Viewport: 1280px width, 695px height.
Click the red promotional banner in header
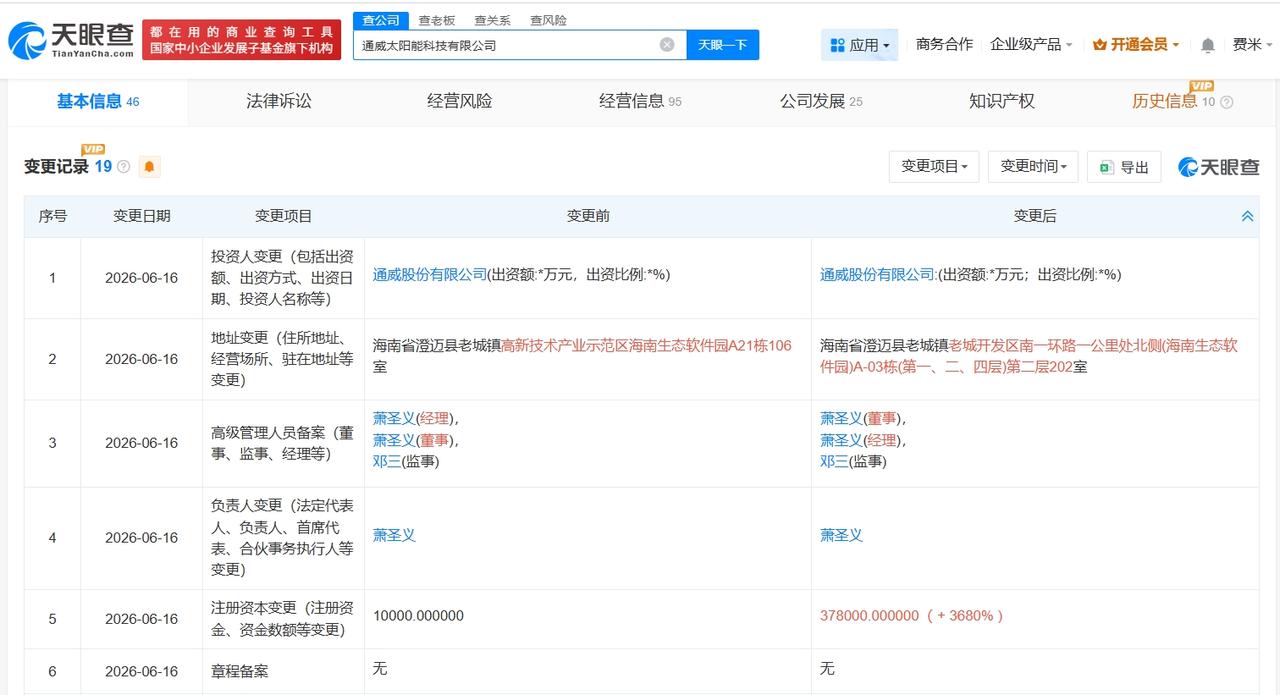(241, 40)
